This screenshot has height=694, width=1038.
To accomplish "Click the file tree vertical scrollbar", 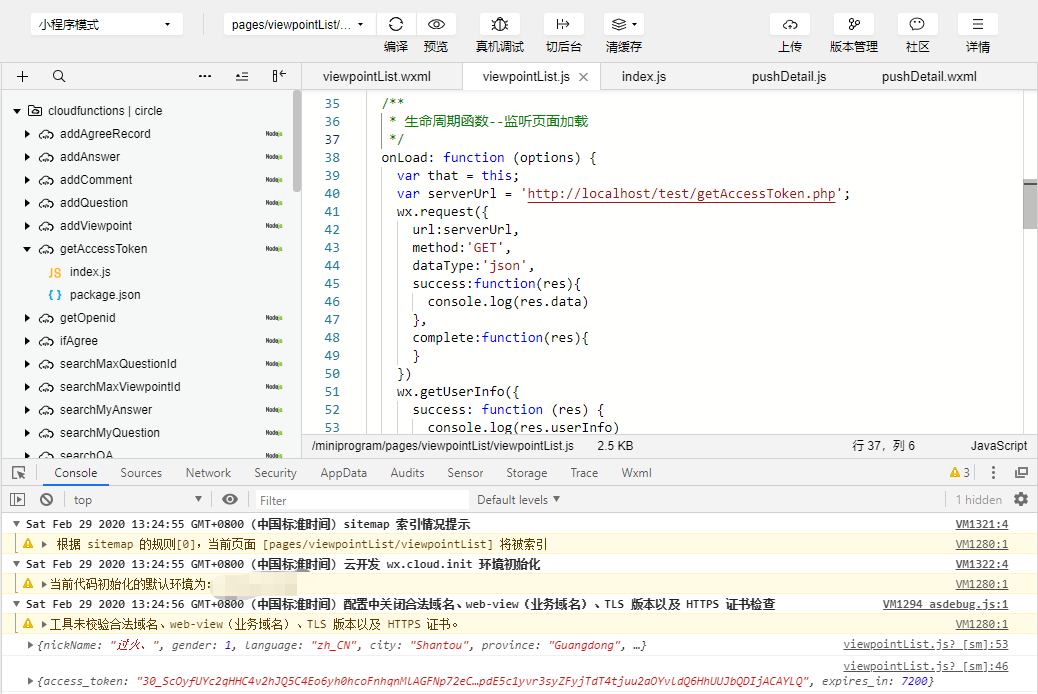I will click(297, 142).
